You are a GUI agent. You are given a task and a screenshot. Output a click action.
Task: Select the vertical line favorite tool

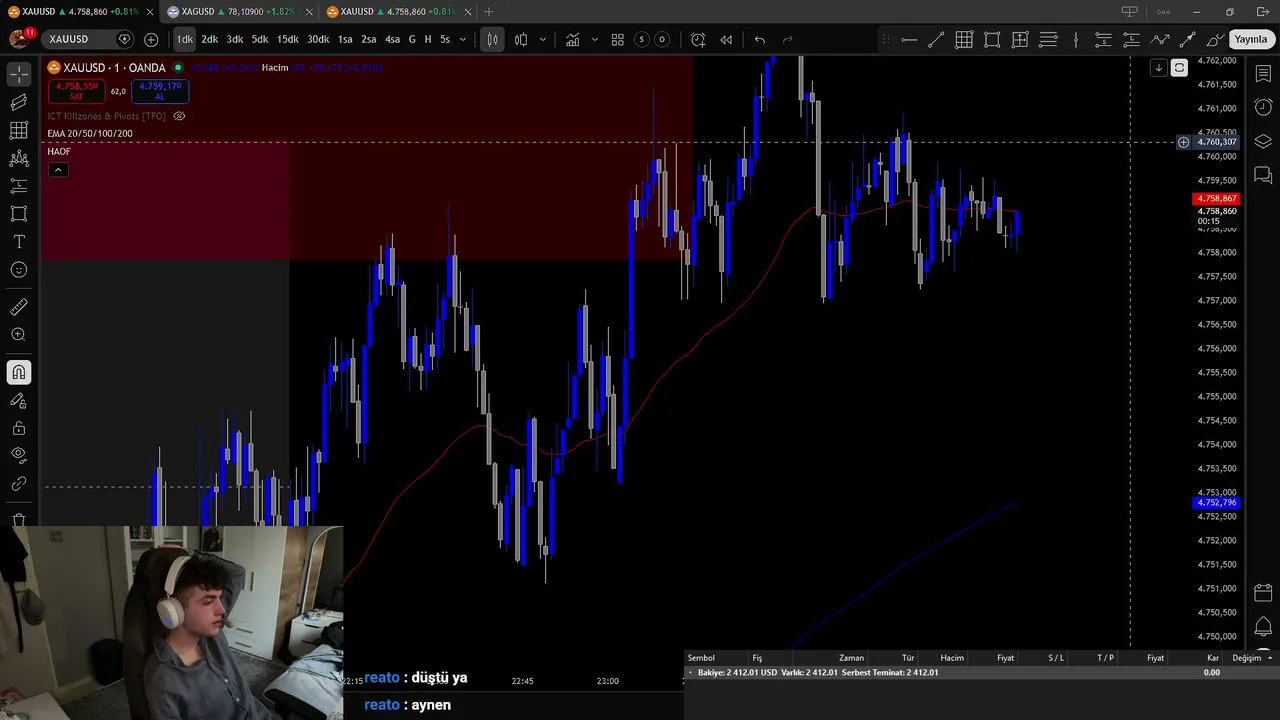[x=1076, y=39]
